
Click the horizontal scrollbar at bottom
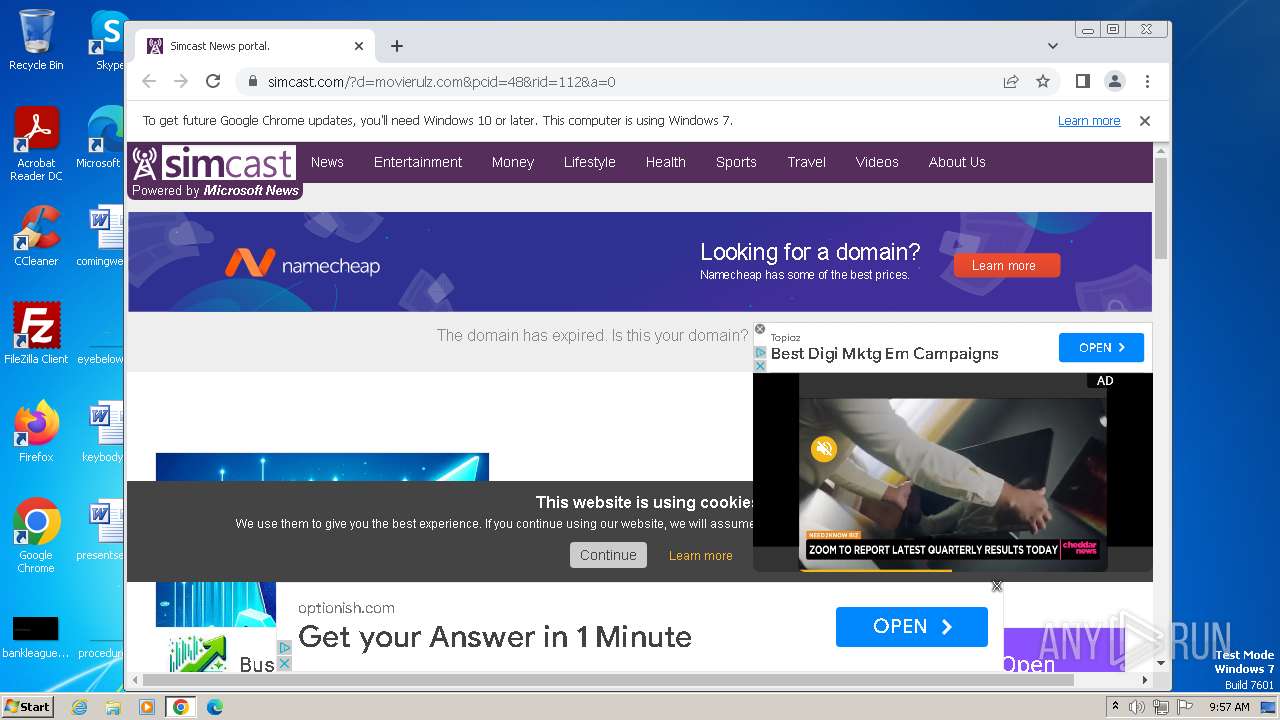click(x=609, y=680)
